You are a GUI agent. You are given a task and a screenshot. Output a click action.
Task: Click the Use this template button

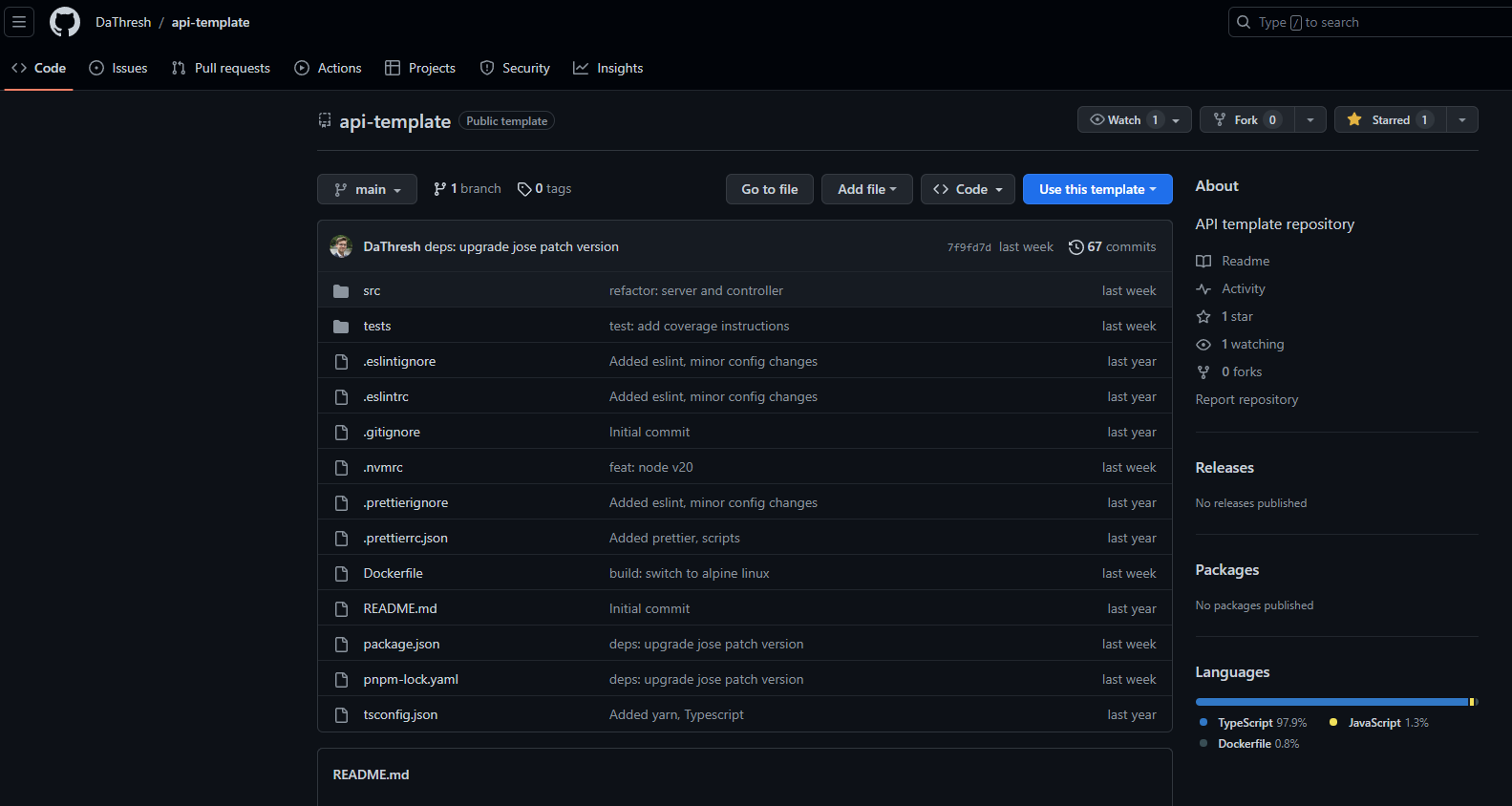pyautogui.click(x=1097, y=190)
